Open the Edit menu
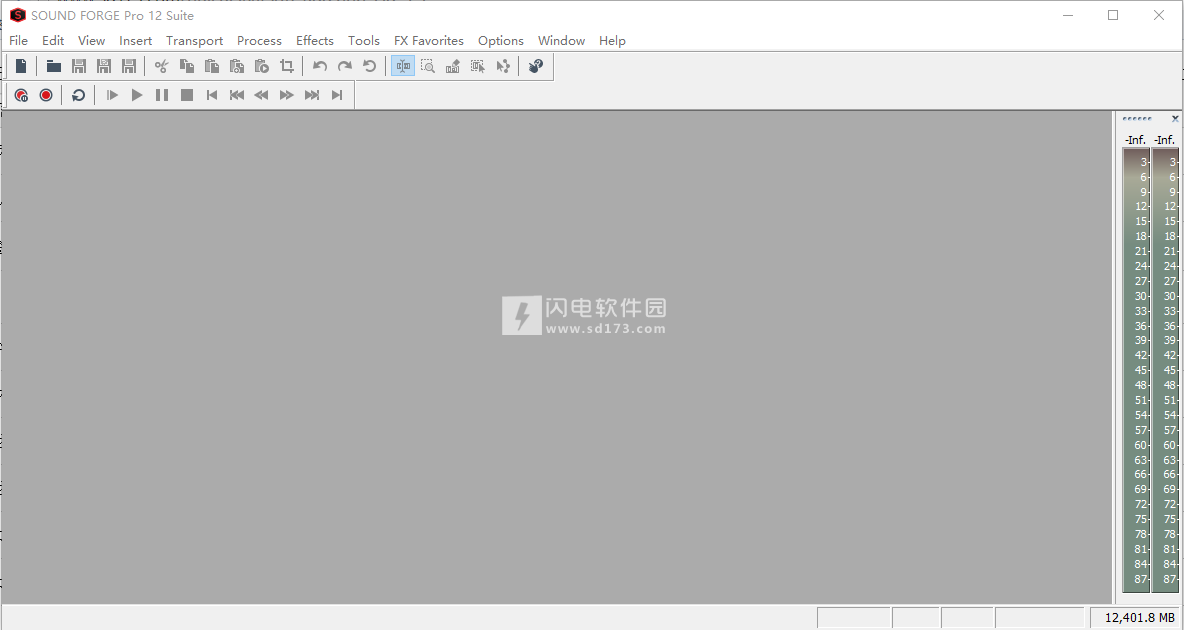This screenshot has height=630, width=1184. click(53, 41)
